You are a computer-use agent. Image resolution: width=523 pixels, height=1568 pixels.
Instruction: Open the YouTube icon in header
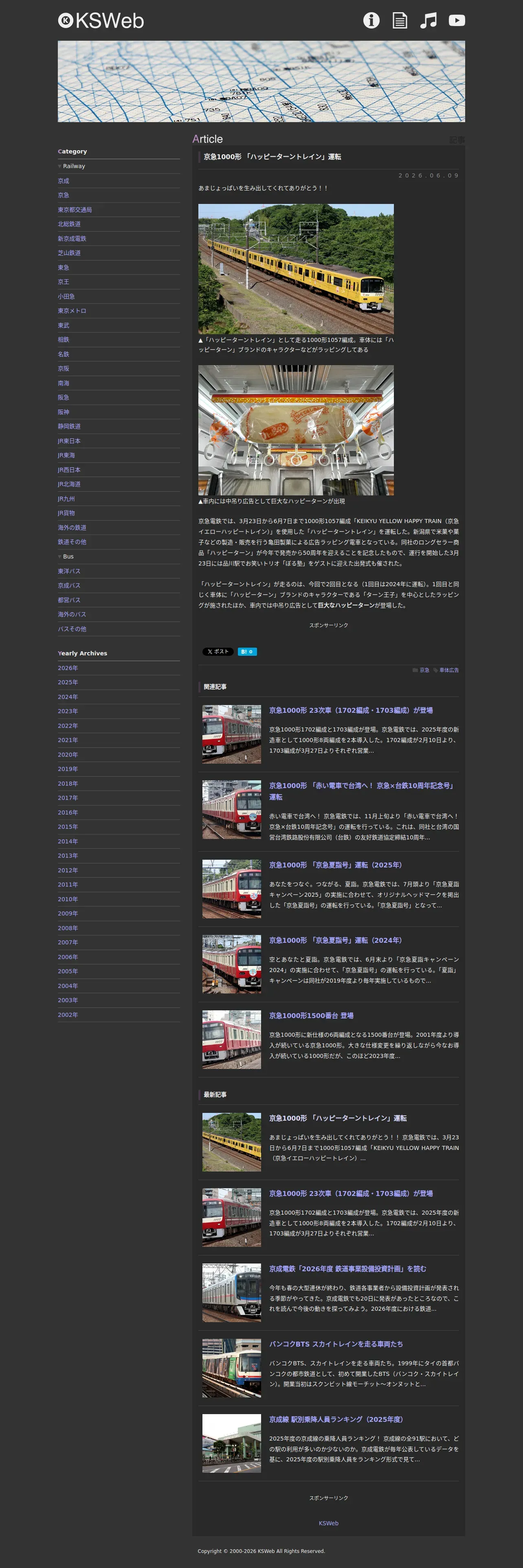click(457, 21)
